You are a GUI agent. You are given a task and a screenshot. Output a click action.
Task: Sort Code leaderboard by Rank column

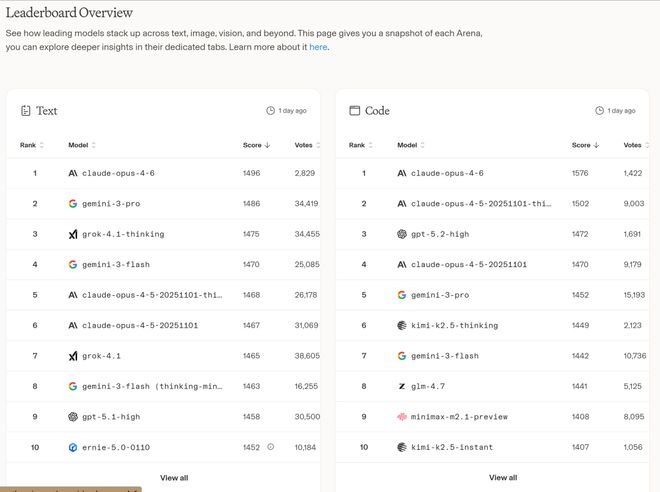pyautogui.click(x=361, y=146)
